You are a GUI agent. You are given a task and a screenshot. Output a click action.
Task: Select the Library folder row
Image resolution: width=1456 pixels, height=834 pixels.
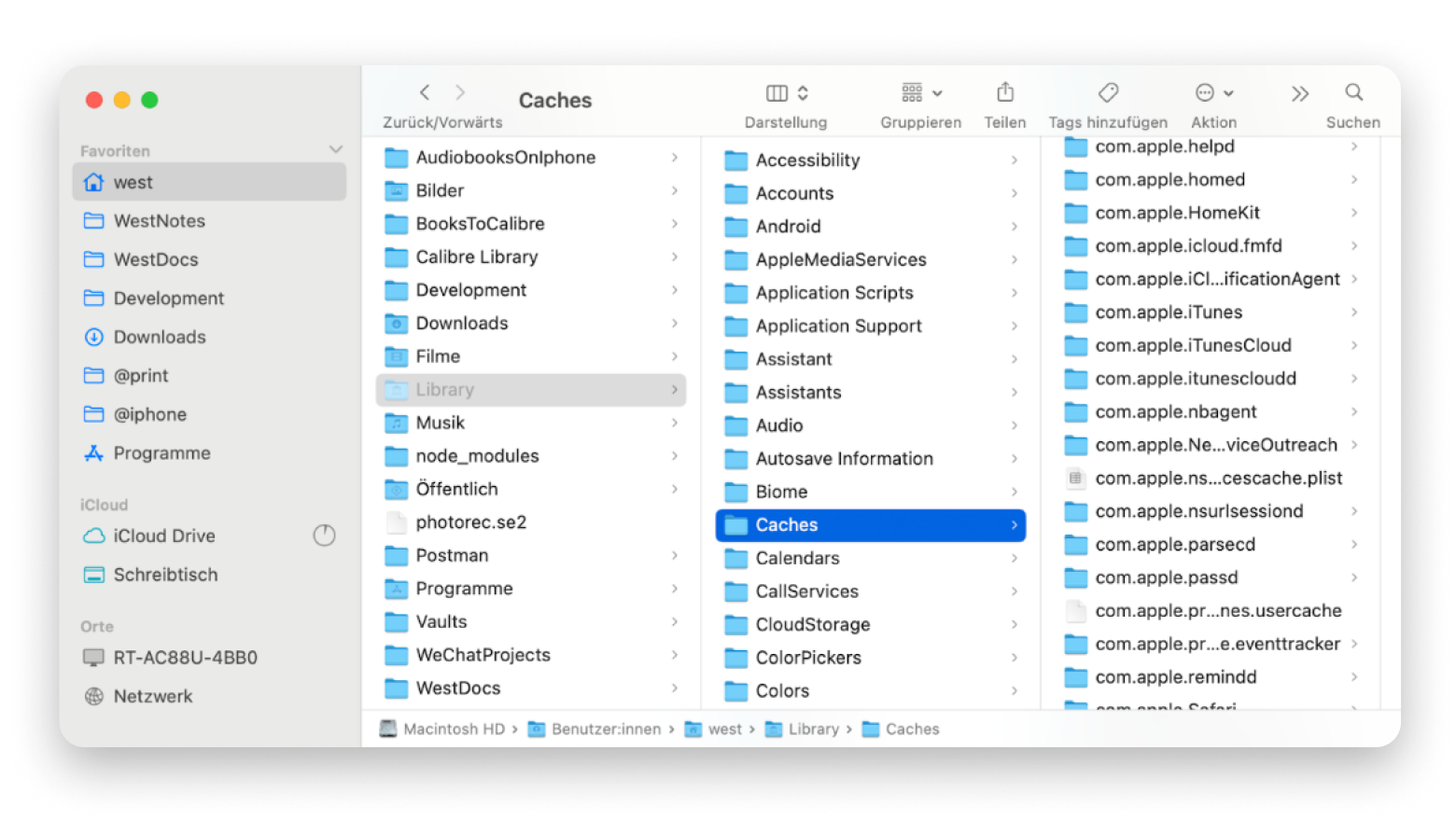[x=531, y=390]
